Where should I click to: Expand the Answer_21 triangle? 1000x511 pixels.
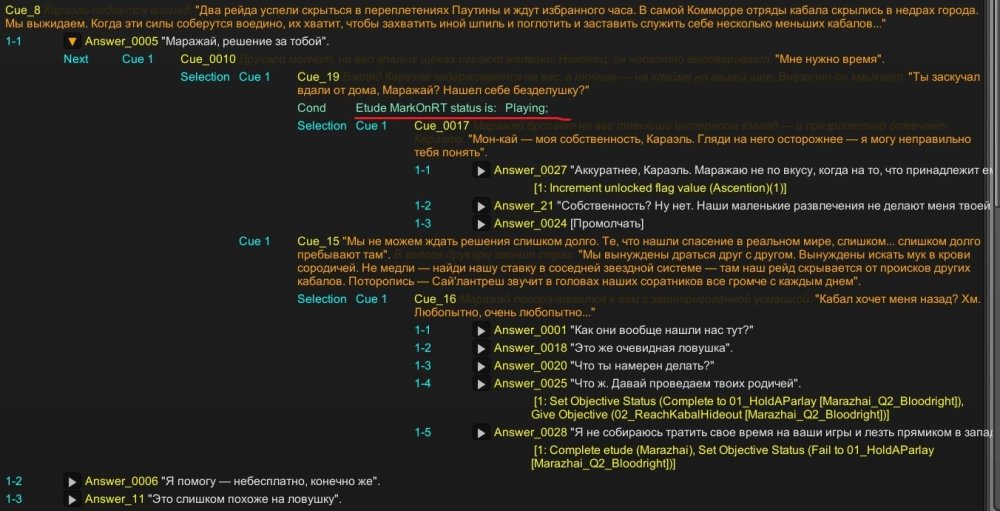[x=481, y=205]
